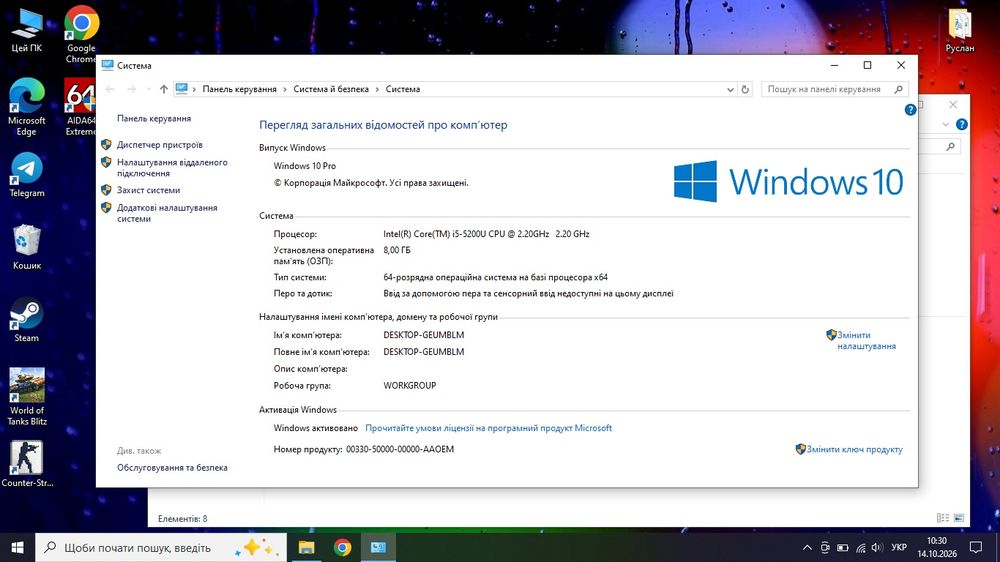Open the network Wi-Fi tray icon
The height and width of the screenshot is (562, 1000).
pyautogui.click(x=860, y=547)
